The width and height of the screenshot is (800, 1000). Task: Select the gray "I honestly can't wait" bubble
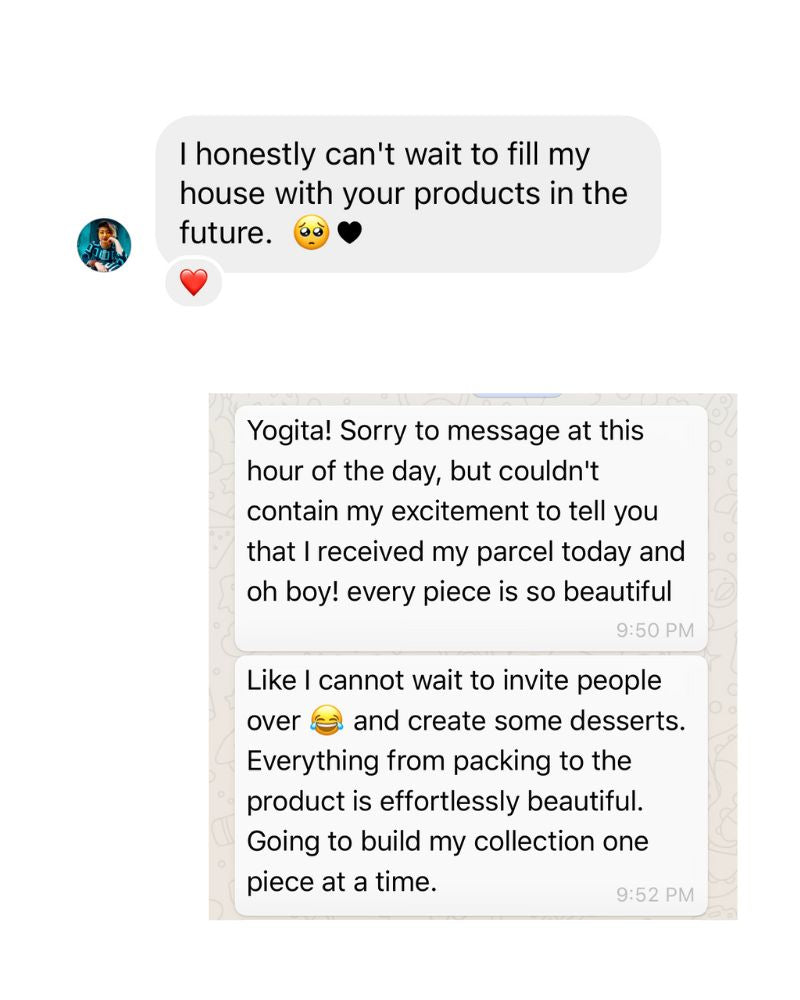(408, 194)
